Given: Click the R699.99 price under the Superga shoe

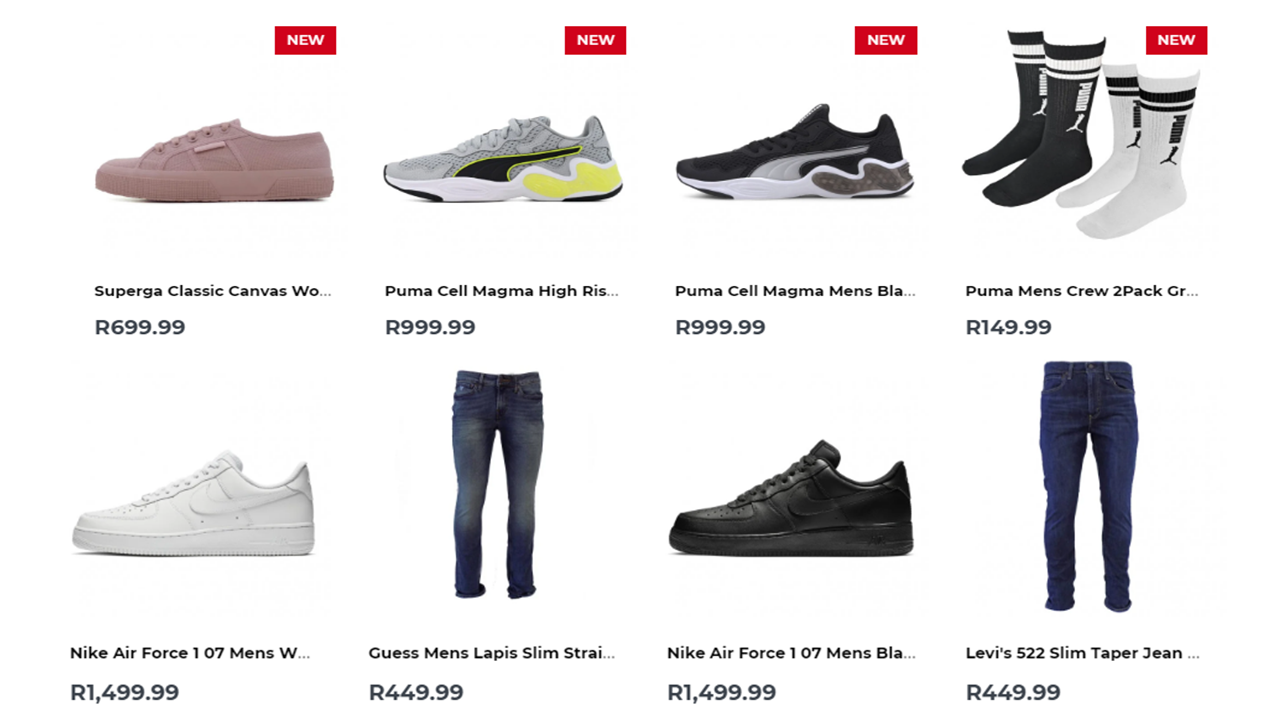Looking at the screenshot, I should (x=140, y=327).
